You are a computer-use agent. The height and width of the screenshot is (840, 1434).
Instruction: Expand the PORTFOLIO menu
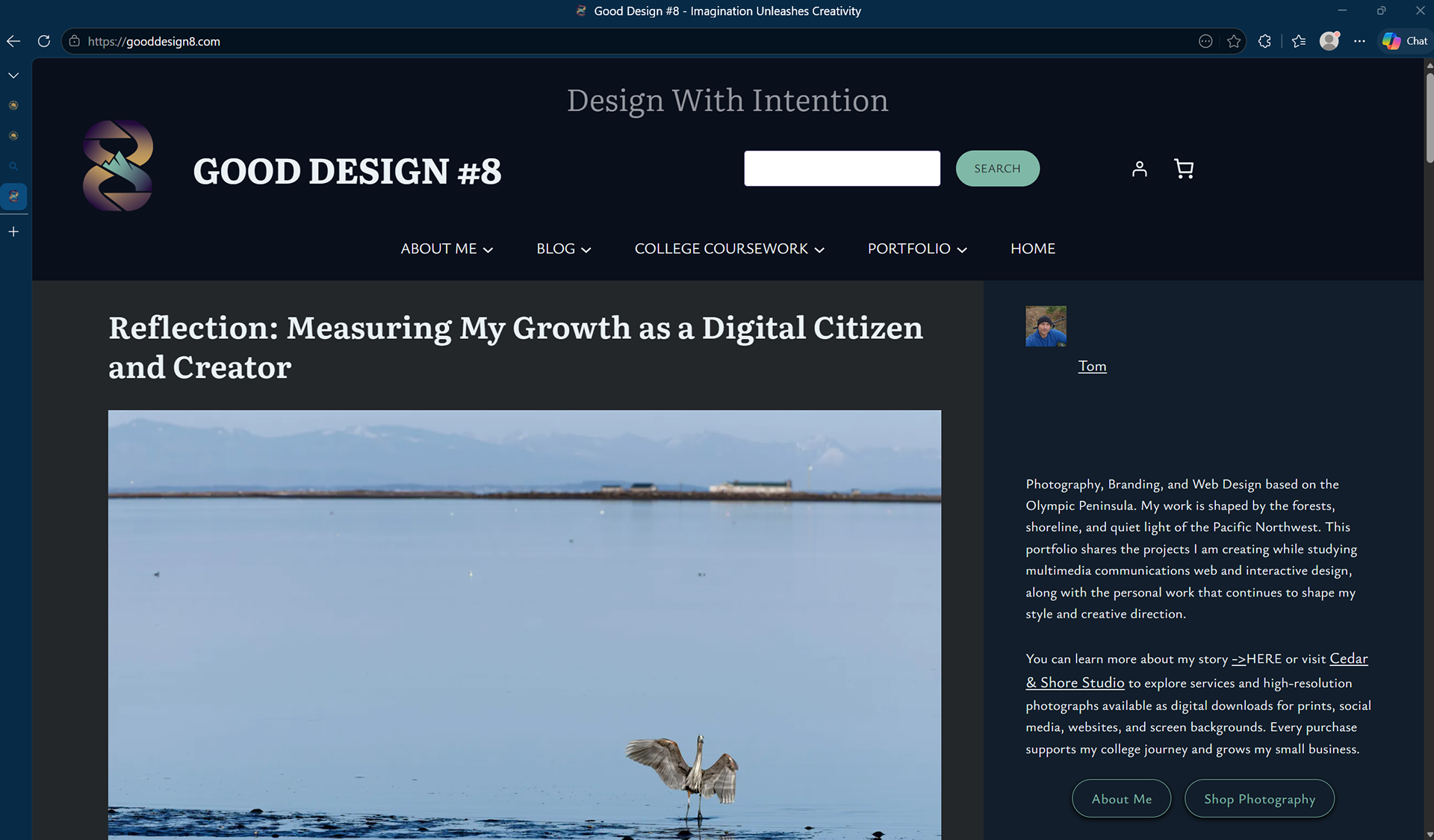tap(917, 249)
